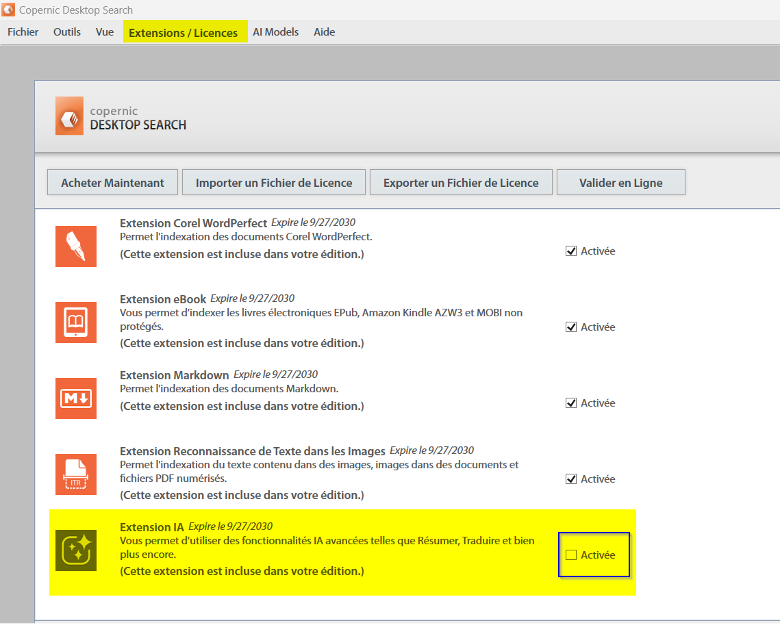The height and width of the screenshot is (625, 780).
Task: Click the text about EPub, Kindle AZW3
Action: click(x=321, y=319)
